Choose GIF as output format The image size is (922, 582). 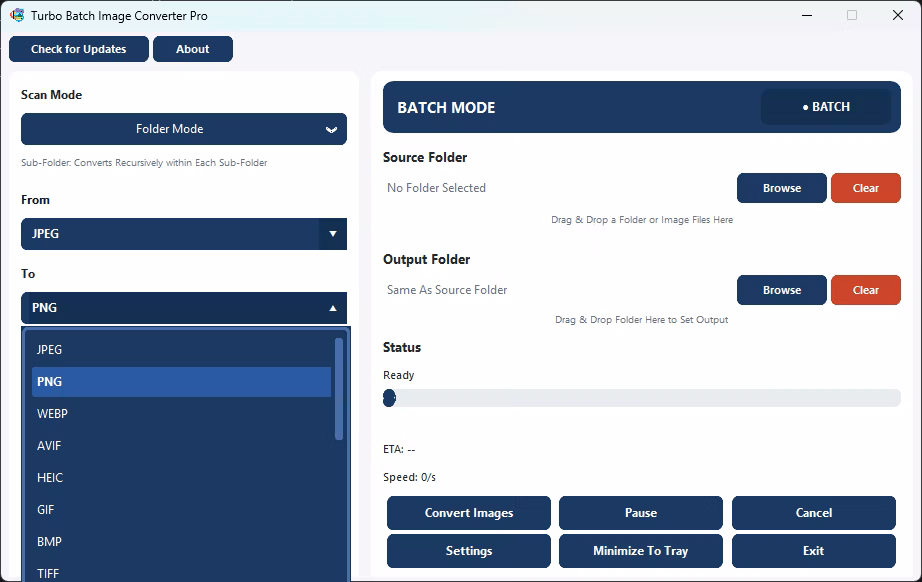pos(181,510)
